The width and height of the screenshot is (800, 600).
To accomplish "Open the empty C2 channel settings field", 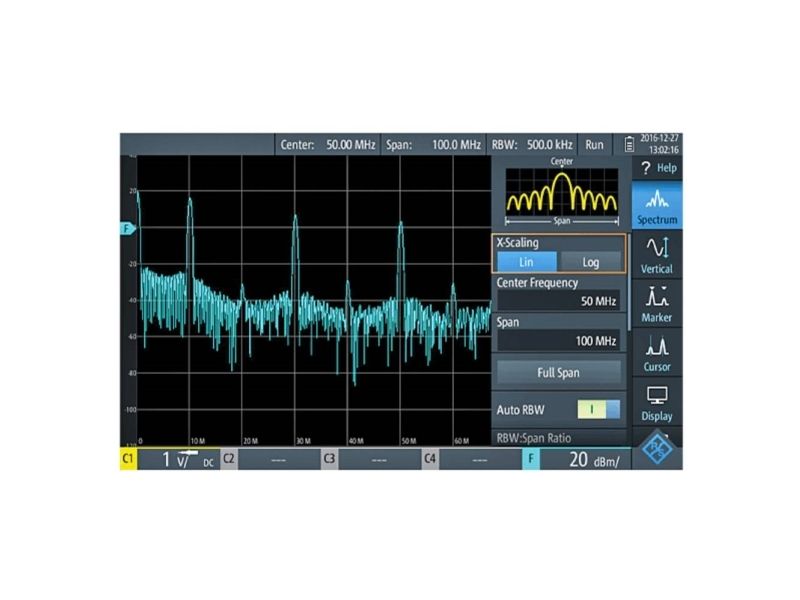I will click(279, 459).
